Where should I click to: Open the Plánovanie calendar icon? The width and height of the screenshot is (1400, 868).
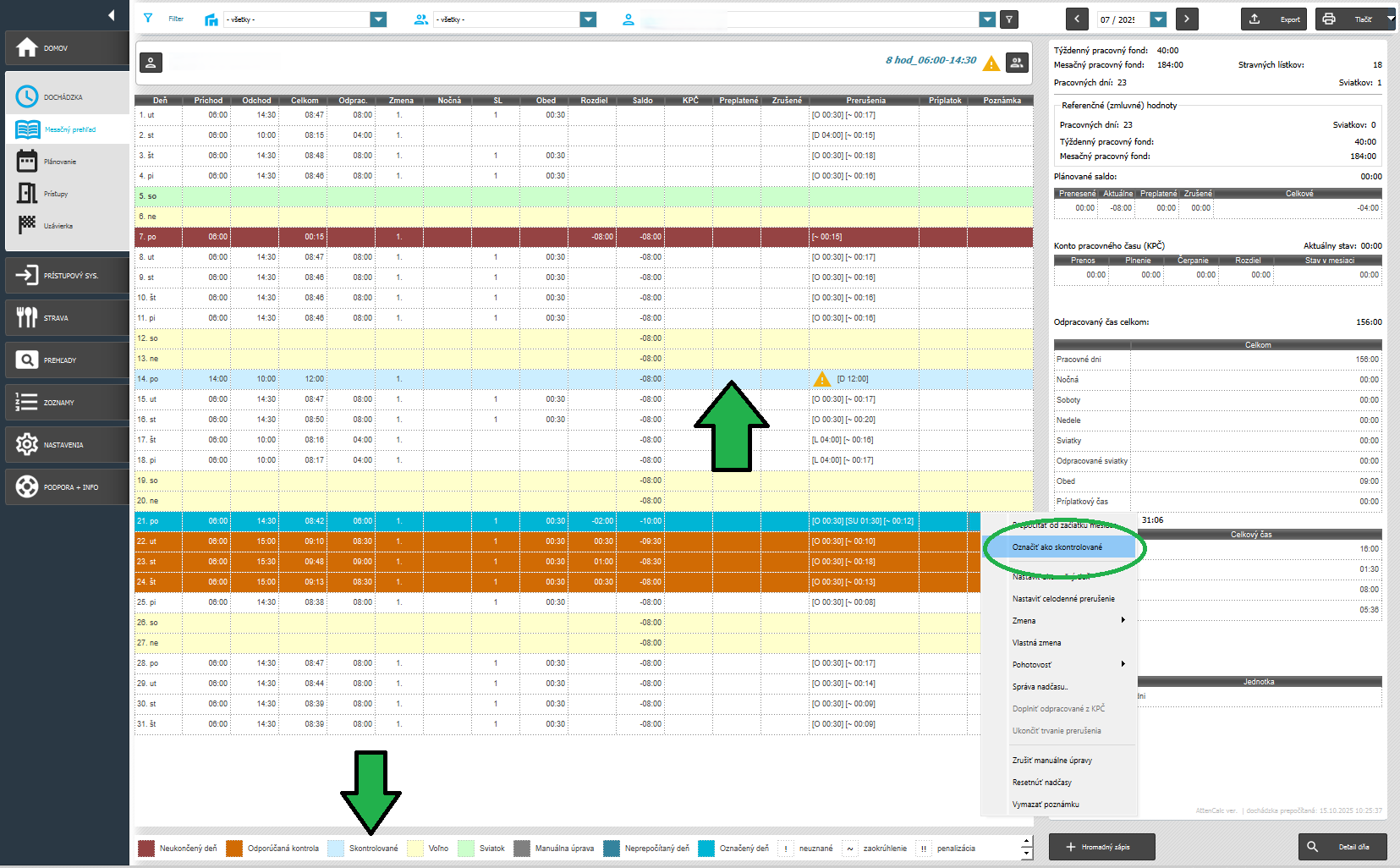[x=27, y=162]
